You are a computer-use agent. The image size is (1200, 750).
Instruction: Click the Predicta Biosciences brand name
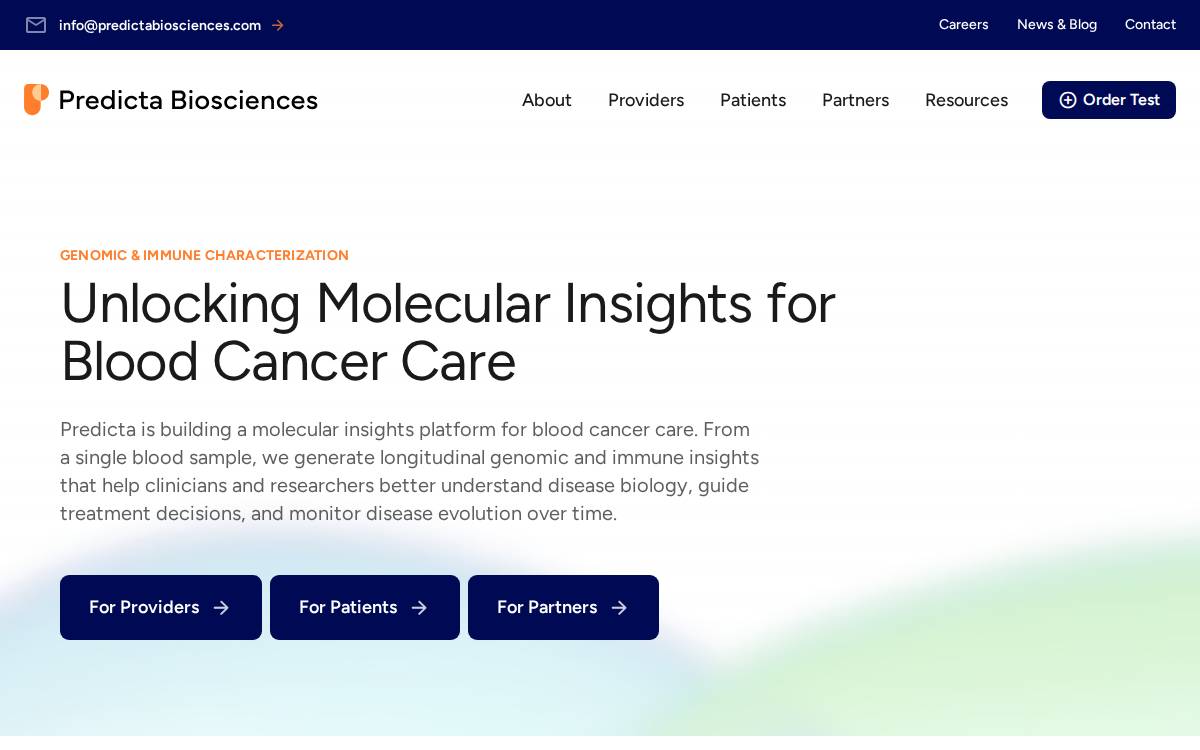click(188, 100)
